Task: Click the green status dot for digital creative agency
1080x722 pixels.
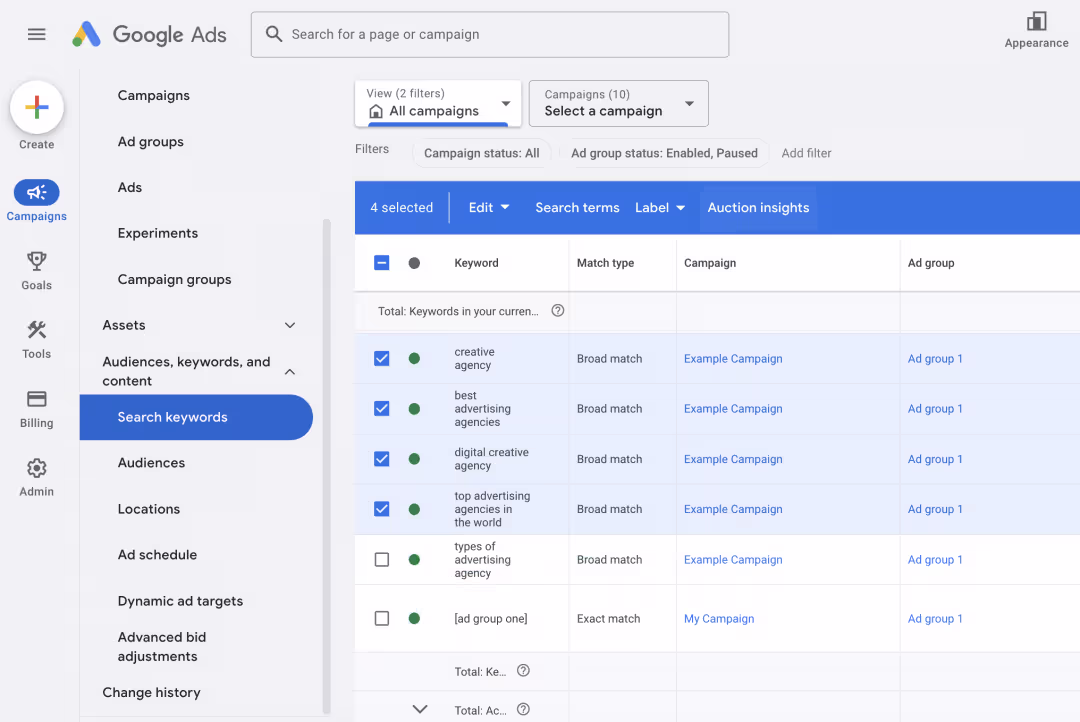Action: coord(414,459)
